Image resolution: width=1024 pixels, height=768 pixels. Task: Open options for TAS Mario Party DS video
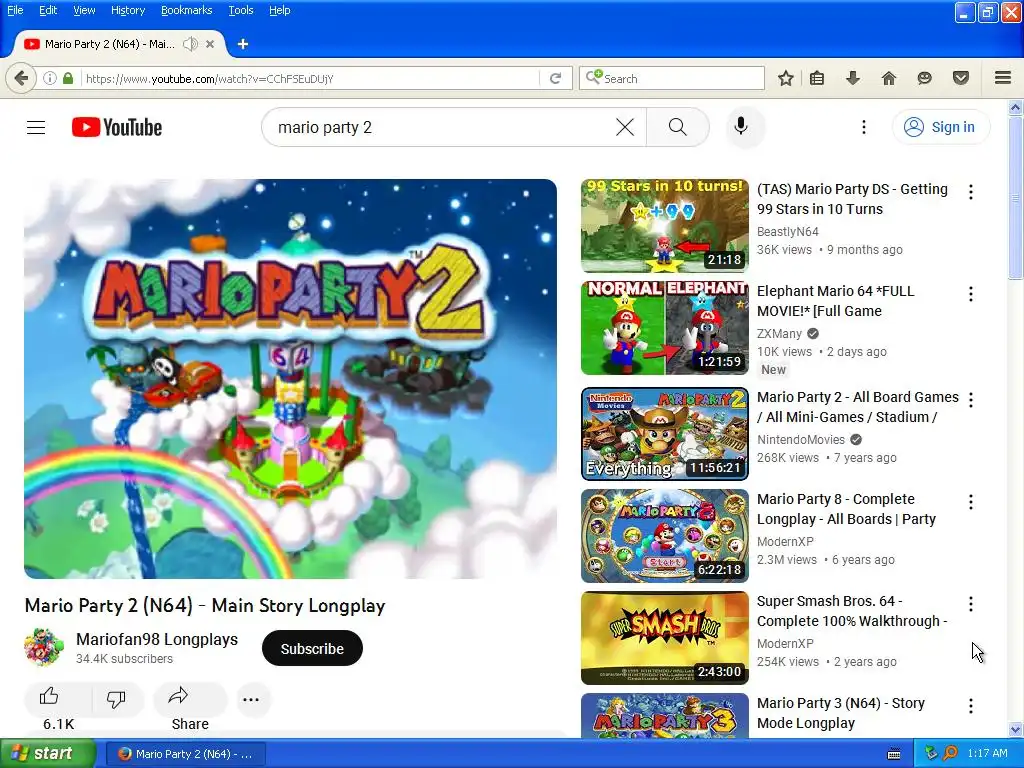(971, 192)
